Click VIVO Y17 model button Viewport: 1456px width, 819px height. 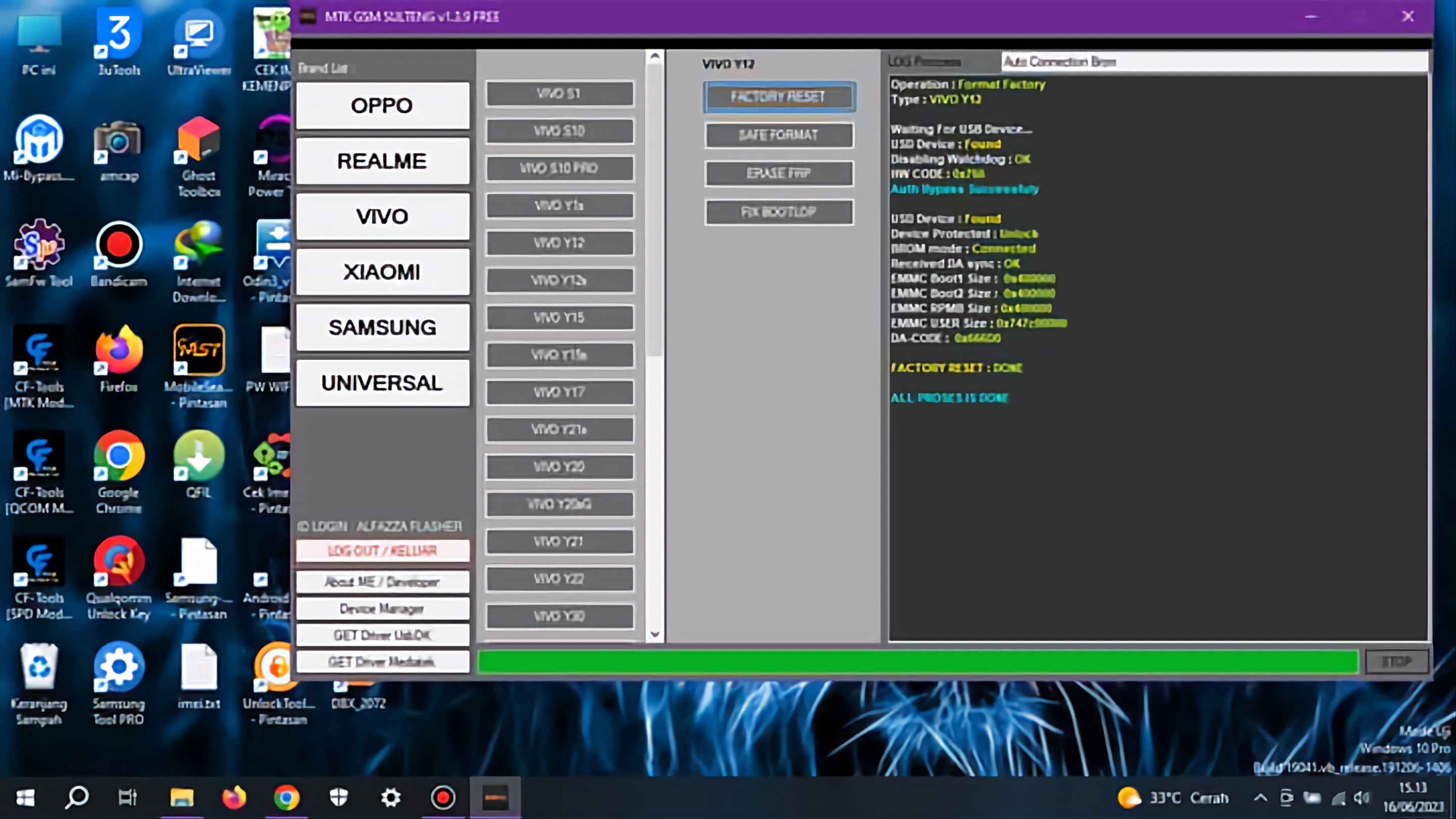pos(559,392)
